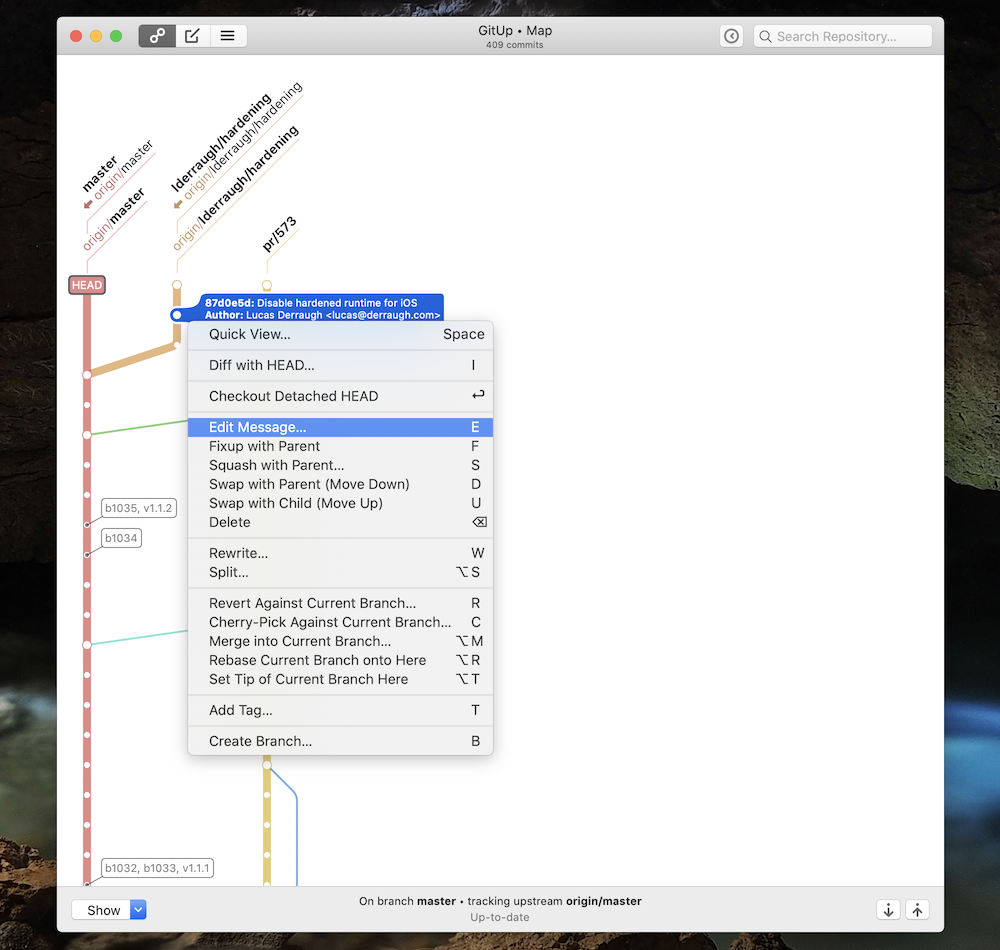The image size is (1000, 950).
Task: Click the hamburger menu icon in toolbar
Action: coord(227,35)
